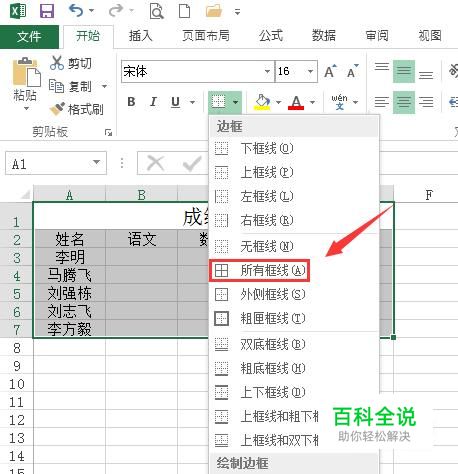
Task: Save the workbook with the floppy disk icon
Action: pos(47,11)
